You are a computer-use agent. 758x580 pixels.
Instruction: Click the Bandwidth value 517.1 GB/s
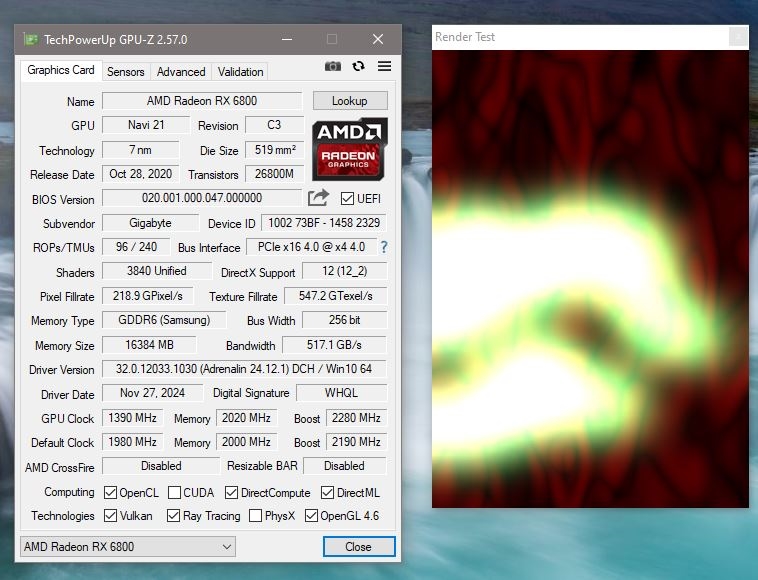(x=335, y=345)
